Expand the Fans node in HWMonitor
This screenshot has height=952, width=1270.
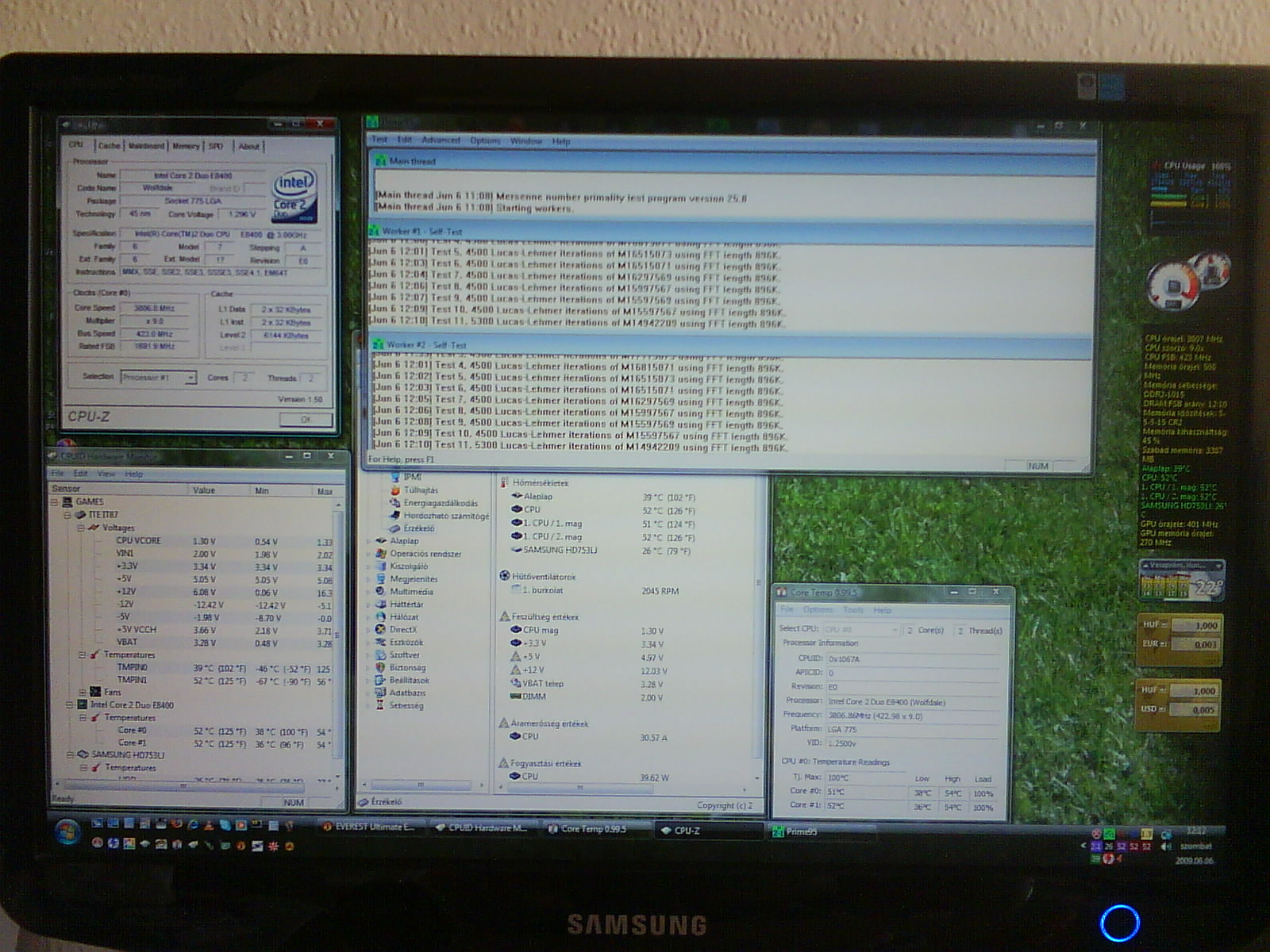coord(82,692)
